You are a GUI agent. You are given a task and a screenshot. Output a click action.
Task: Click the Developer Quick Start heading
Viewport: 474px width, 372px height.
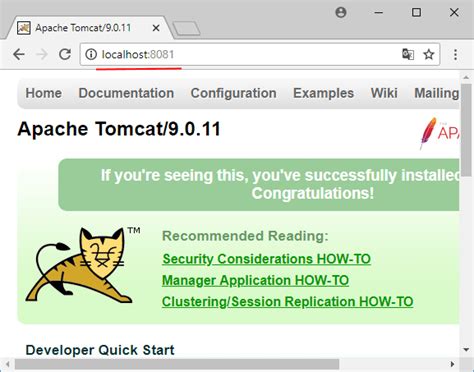point(100,350)
